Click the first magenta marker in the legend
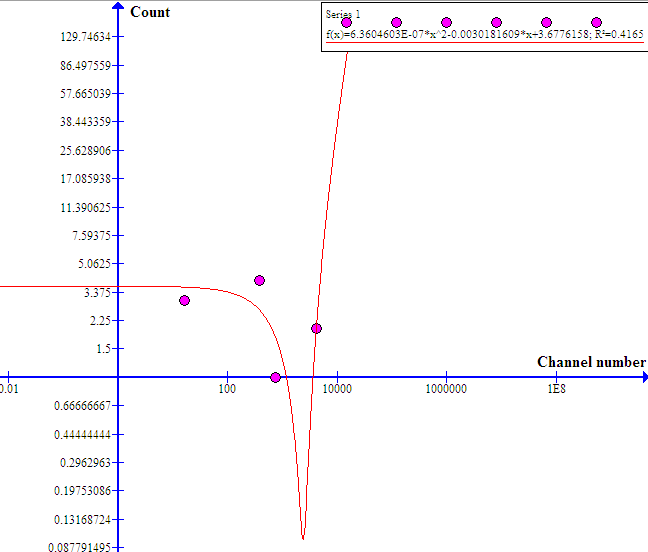648x552 pixels. (346, 22)
